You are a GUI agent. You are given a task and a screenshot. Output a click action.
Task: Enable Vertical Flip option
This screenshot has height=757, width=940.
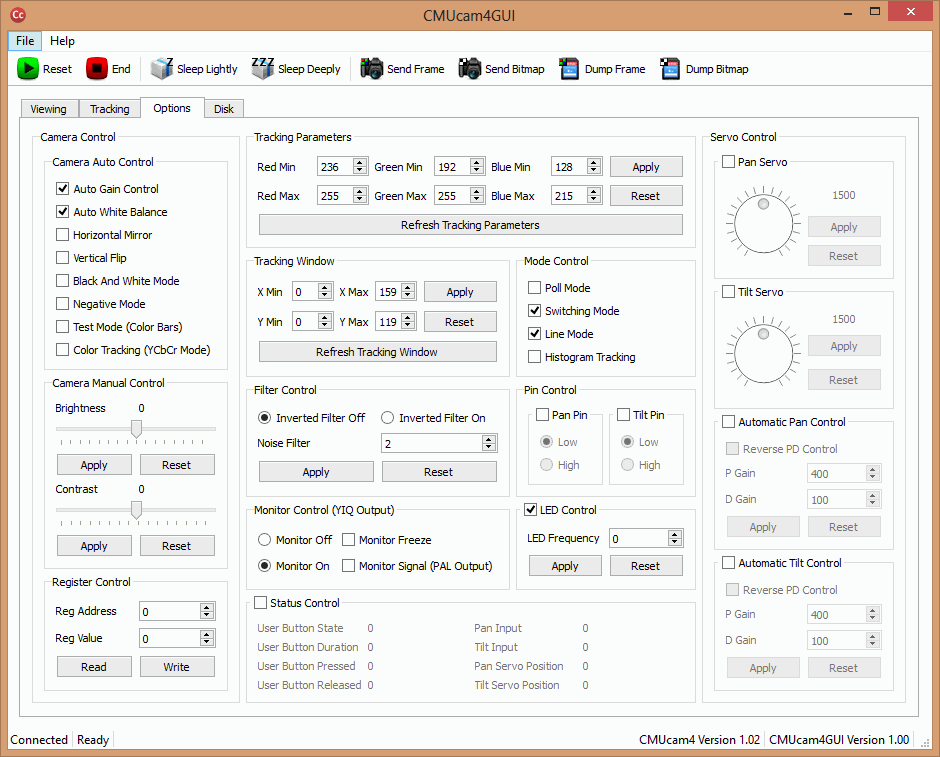click(x=62, y=258)
